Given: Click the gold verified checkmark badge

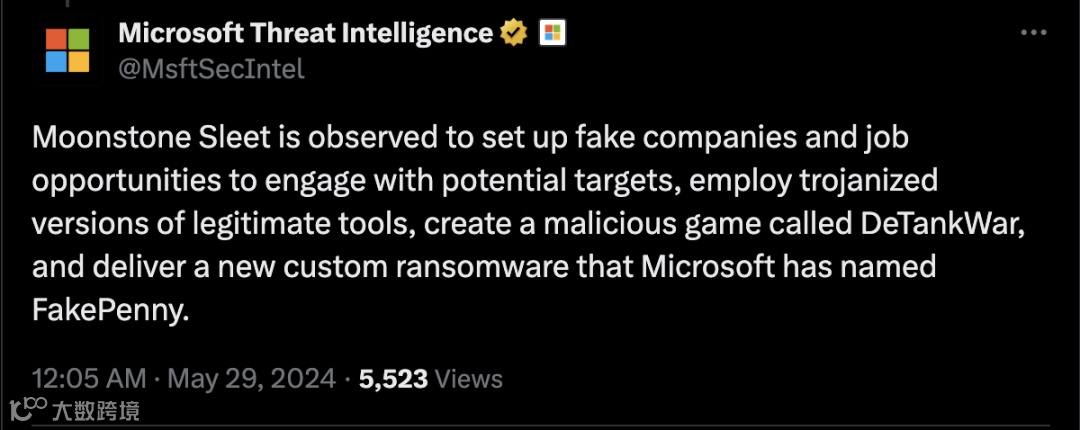Looking at the screenshot, I should point(514,32).
